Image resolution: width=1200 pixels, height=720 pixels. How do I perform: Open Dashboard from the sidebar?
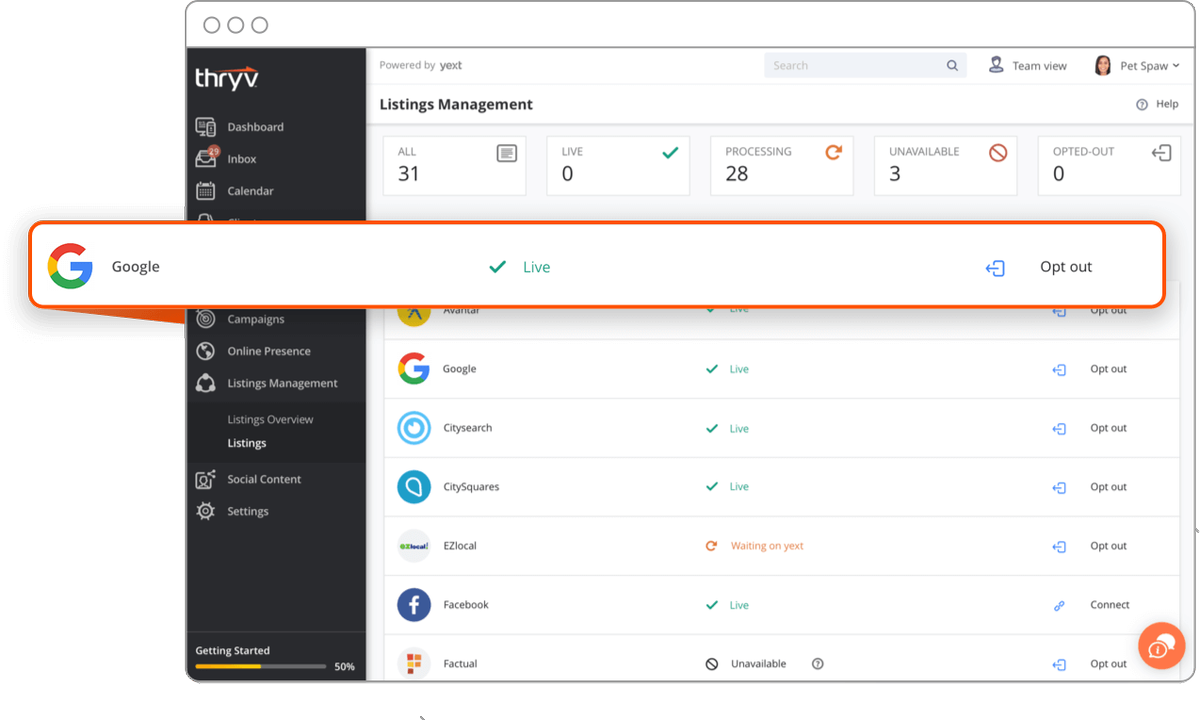pos(255,127)
